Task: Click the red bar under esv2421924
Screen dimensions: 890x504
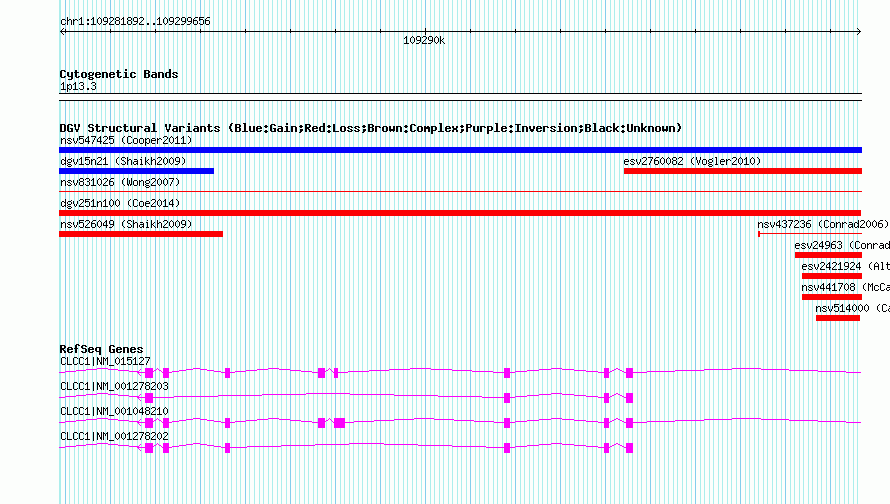Action: [832, 276]
